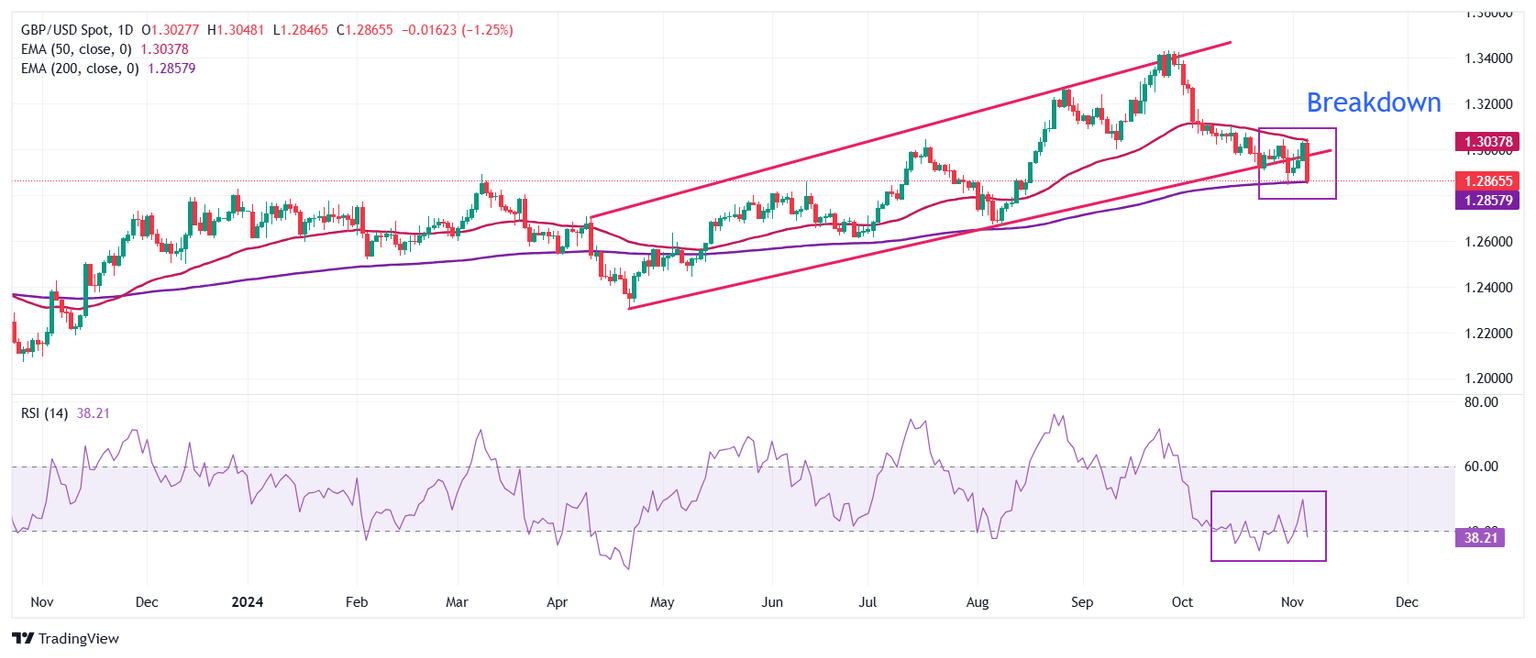Select the bold 2024 label on the time axis
The image size is (1536, 658).
pos(245,602)
